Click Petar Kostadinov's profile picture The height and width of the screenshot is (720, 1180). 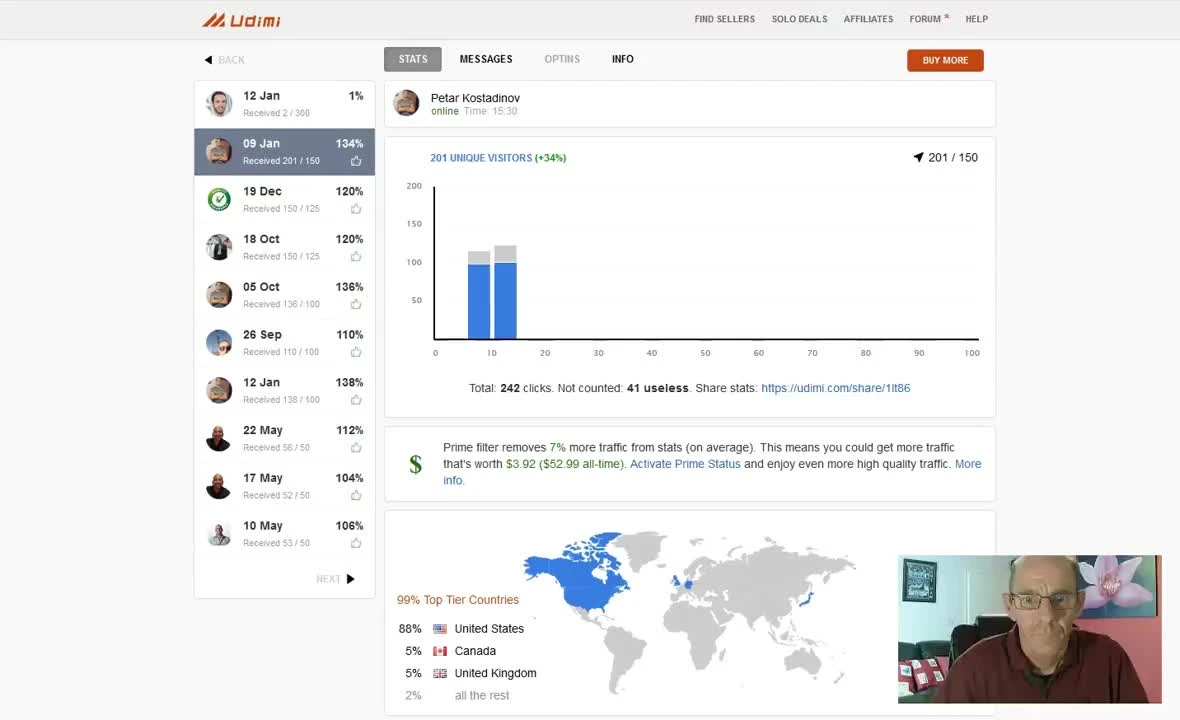click(x=406, y=103)
